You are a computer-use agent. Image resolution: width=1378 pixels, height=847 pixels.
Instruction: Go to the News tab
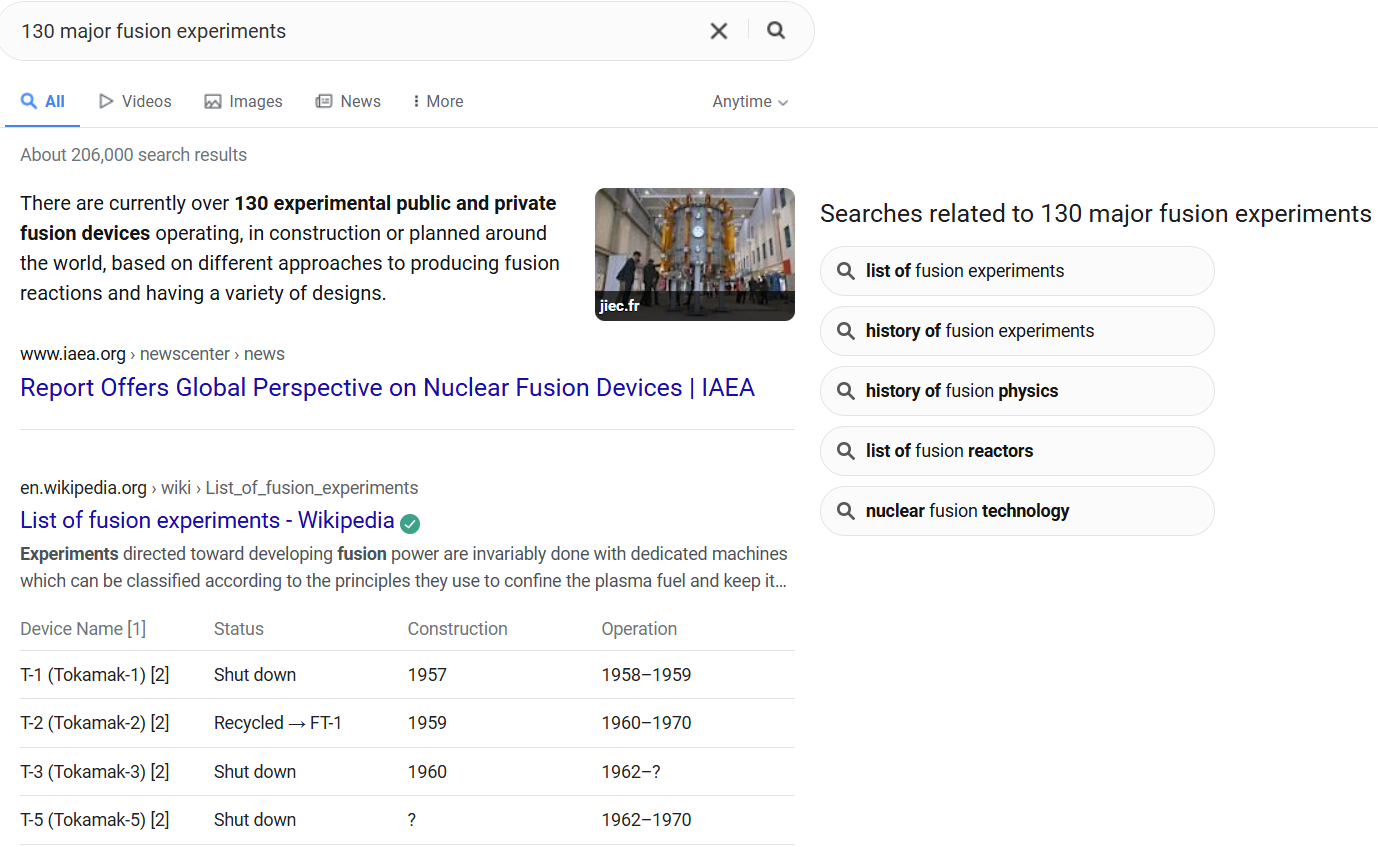(x=348, y=101)
